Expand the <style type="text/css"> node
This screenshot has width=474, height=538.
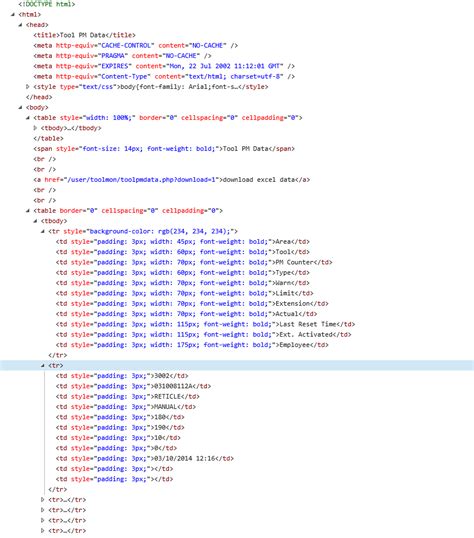[28, 87]
